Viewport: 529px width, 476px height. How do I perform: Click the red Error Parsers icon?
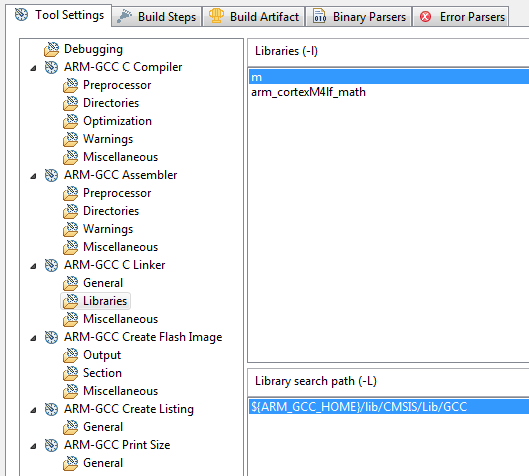[425, 17]
